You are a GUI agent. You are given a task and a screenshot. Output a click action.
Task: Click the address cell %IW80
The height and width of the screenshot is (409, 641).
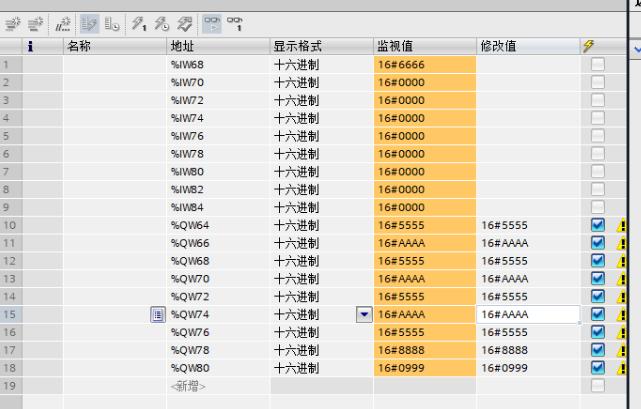click(x=218, y=172)
